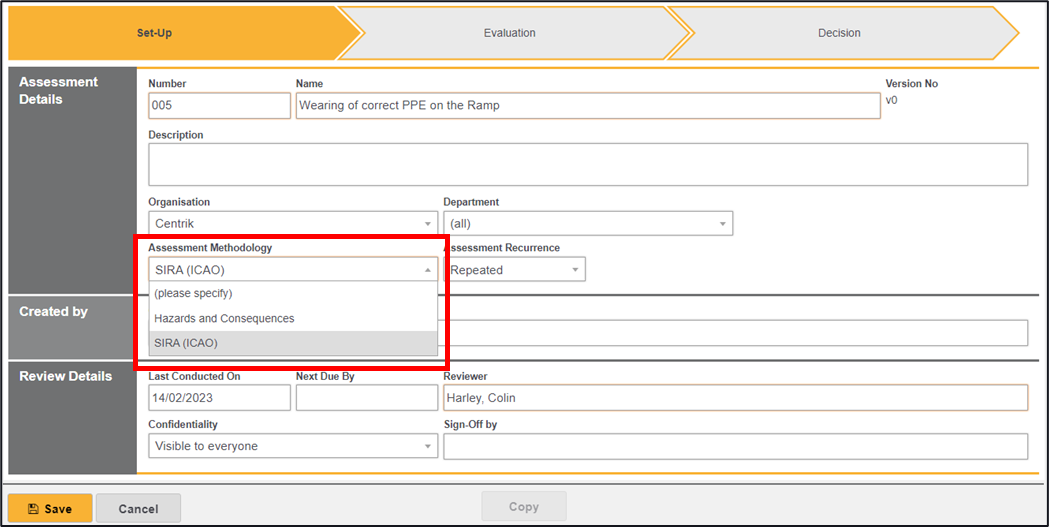Expand the Department dropdown
The image size is (1049, 527).
pyautogui.click(x=587, y=224)
